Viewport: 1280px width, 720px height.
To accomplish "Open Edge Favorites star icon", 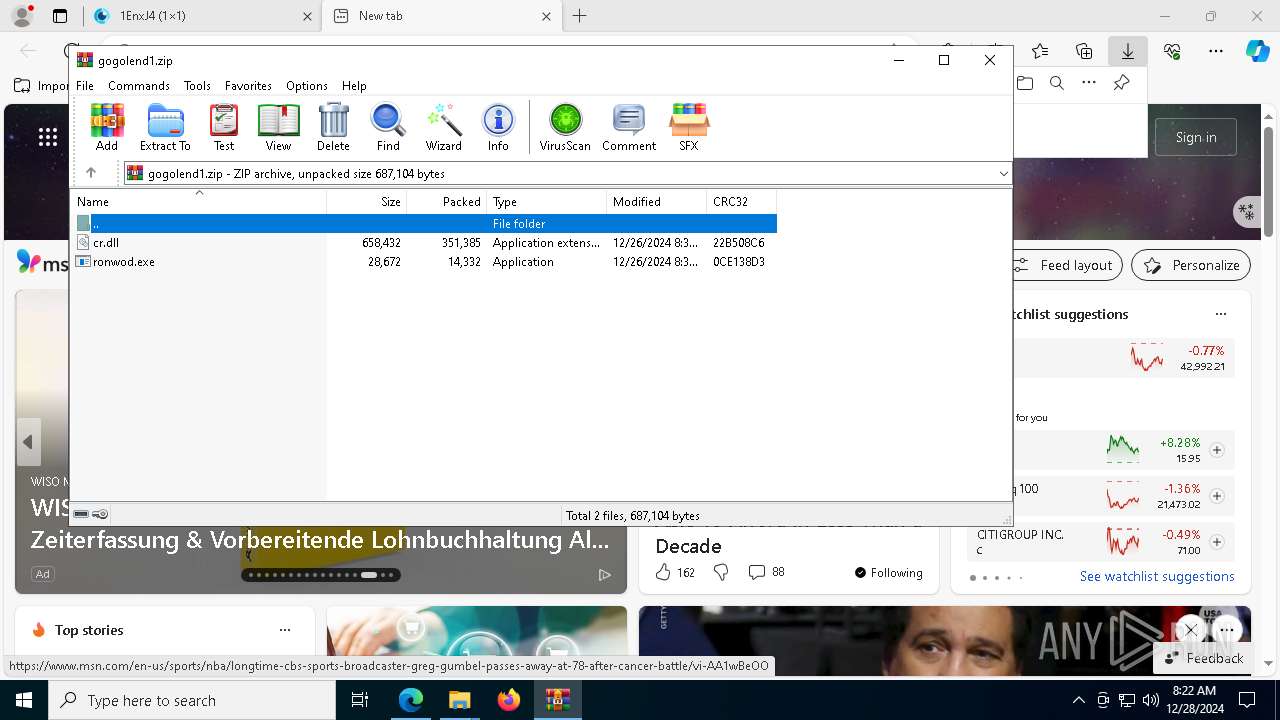I will click(1040, 51).
